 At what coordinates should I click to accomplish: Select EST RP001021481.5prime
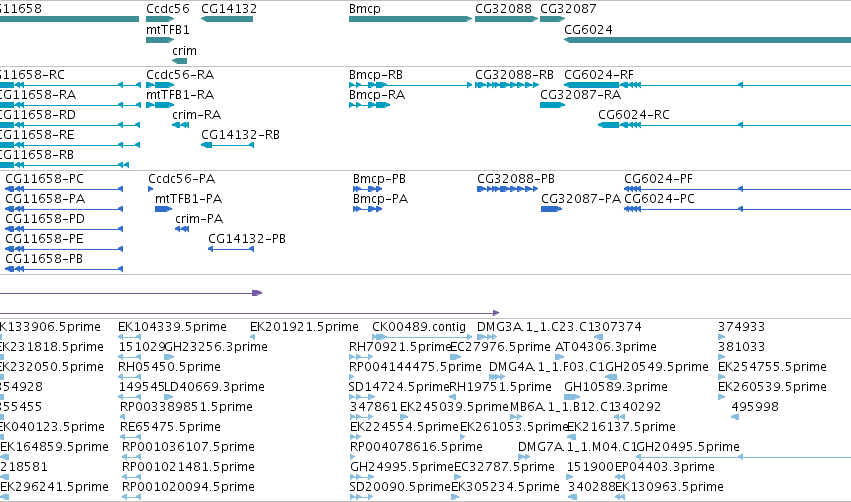[x=188, y=468]
